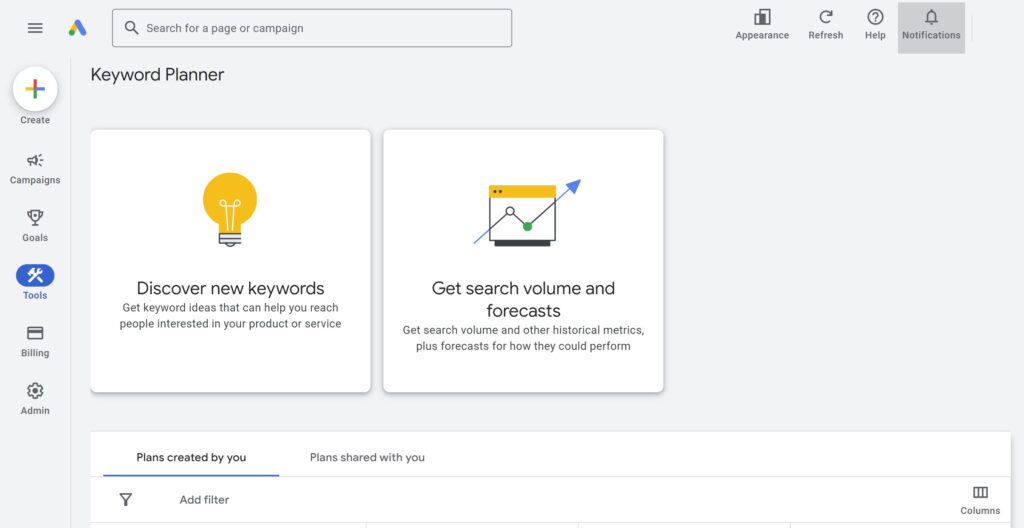
Task: Click Add filter
Action: (x=204, y=500)
